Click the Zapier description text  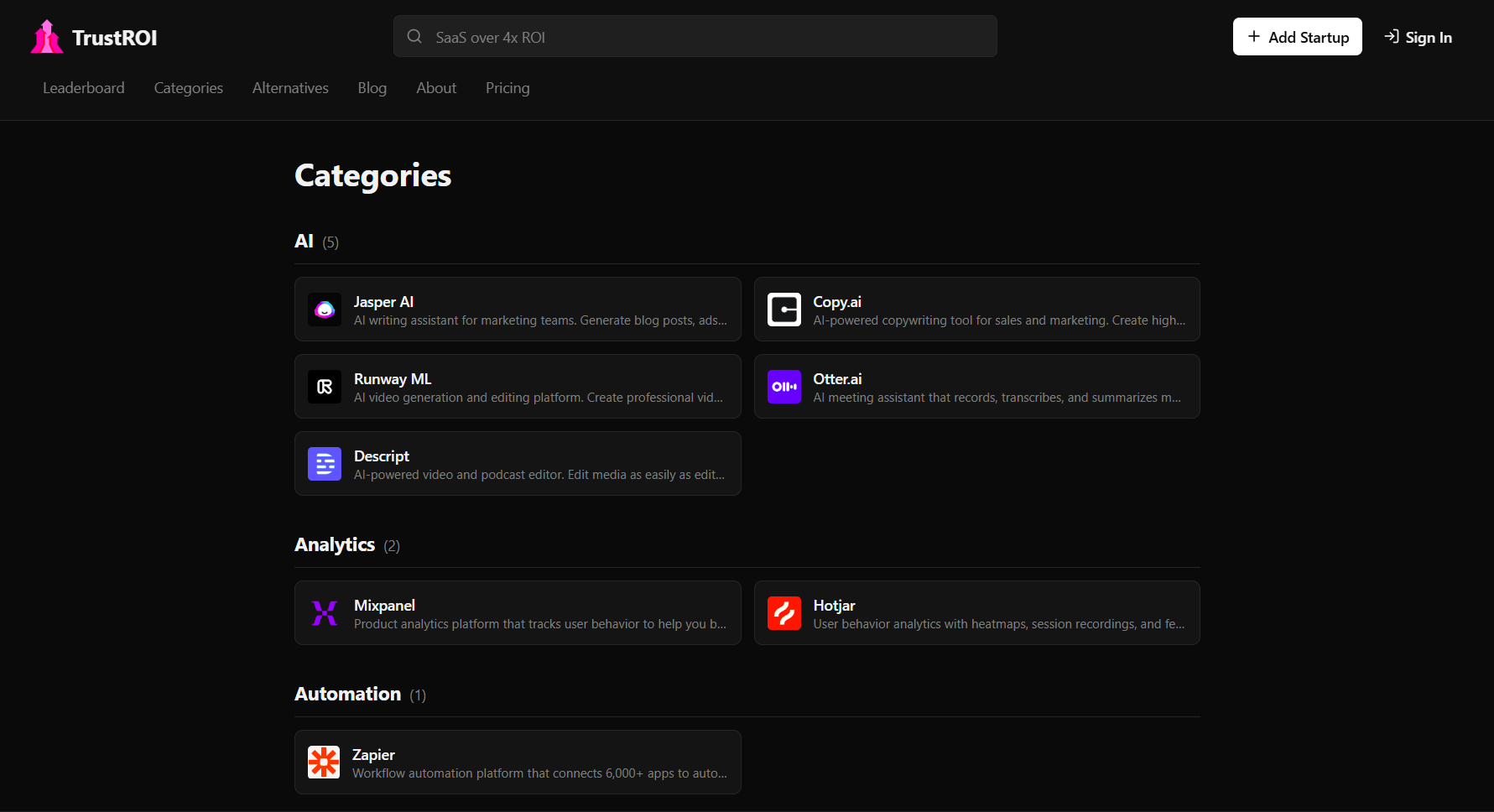point(539,773)
